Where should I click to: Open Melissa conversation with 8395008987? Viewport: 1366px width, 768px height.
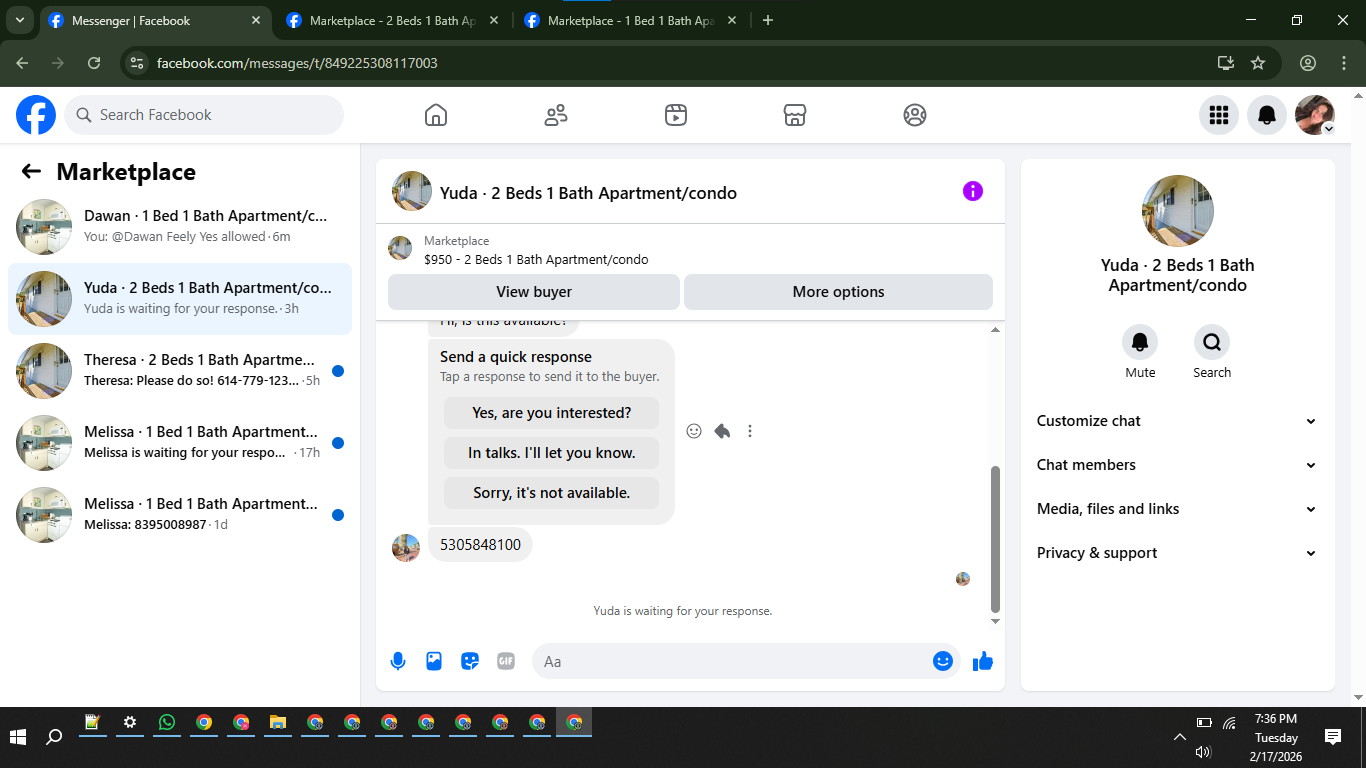click(x=180, y=515)
